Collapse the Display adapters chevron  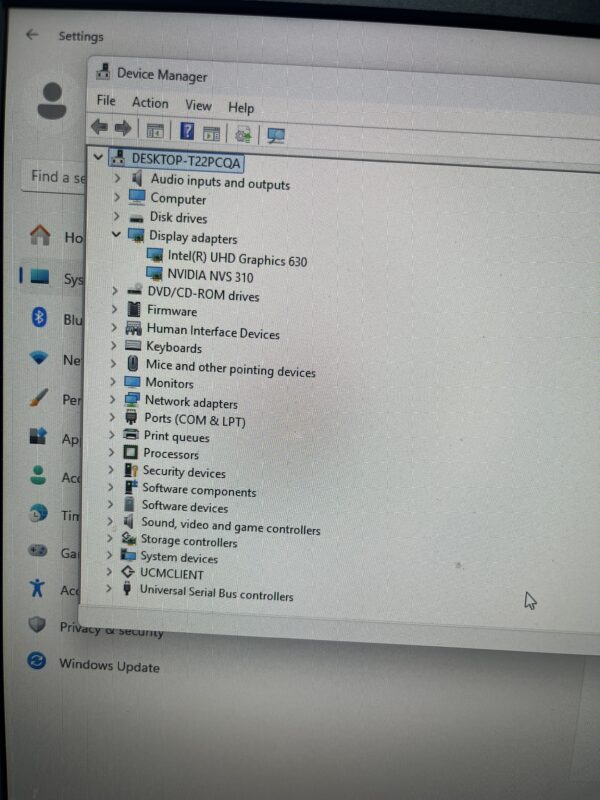[116, 234]
